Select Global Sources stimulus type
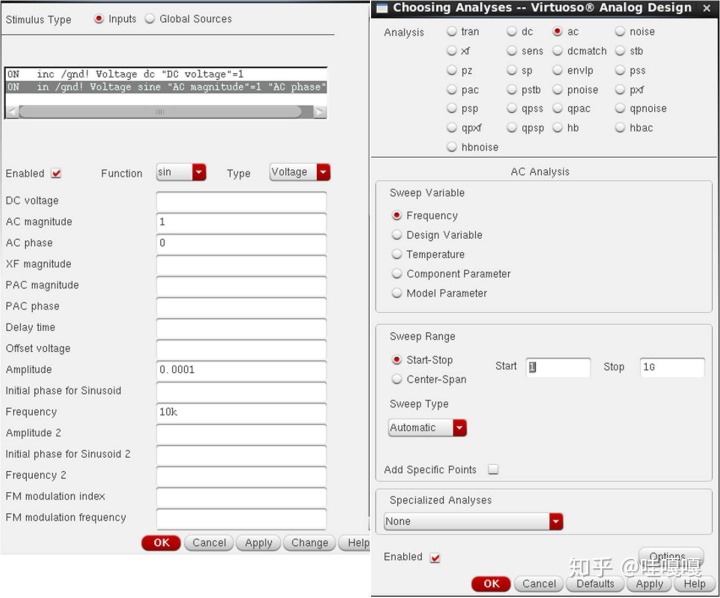Image resolution: width=720 pixels, height=598 pixels. pos(150,19)
